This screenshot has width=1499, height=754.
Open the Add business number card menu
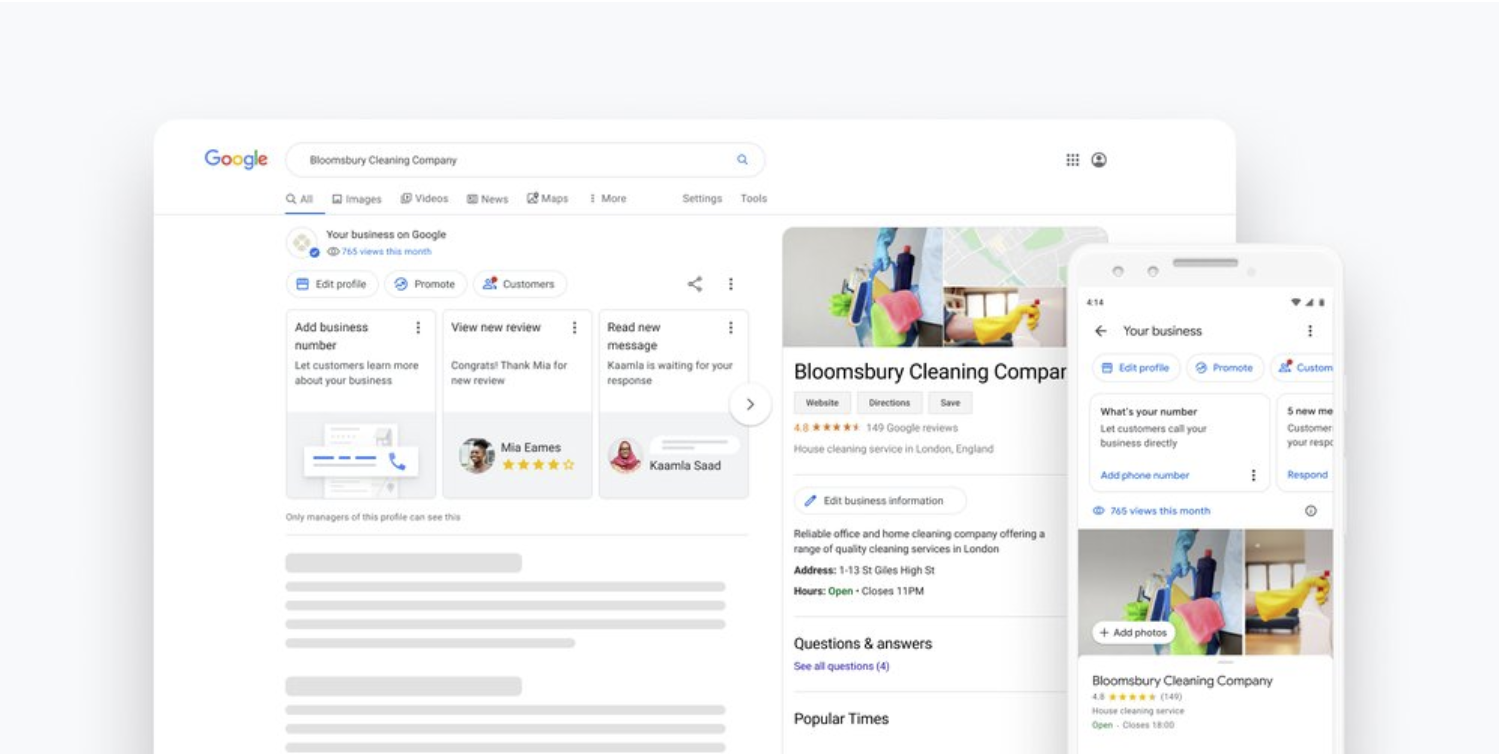(418, 328)
